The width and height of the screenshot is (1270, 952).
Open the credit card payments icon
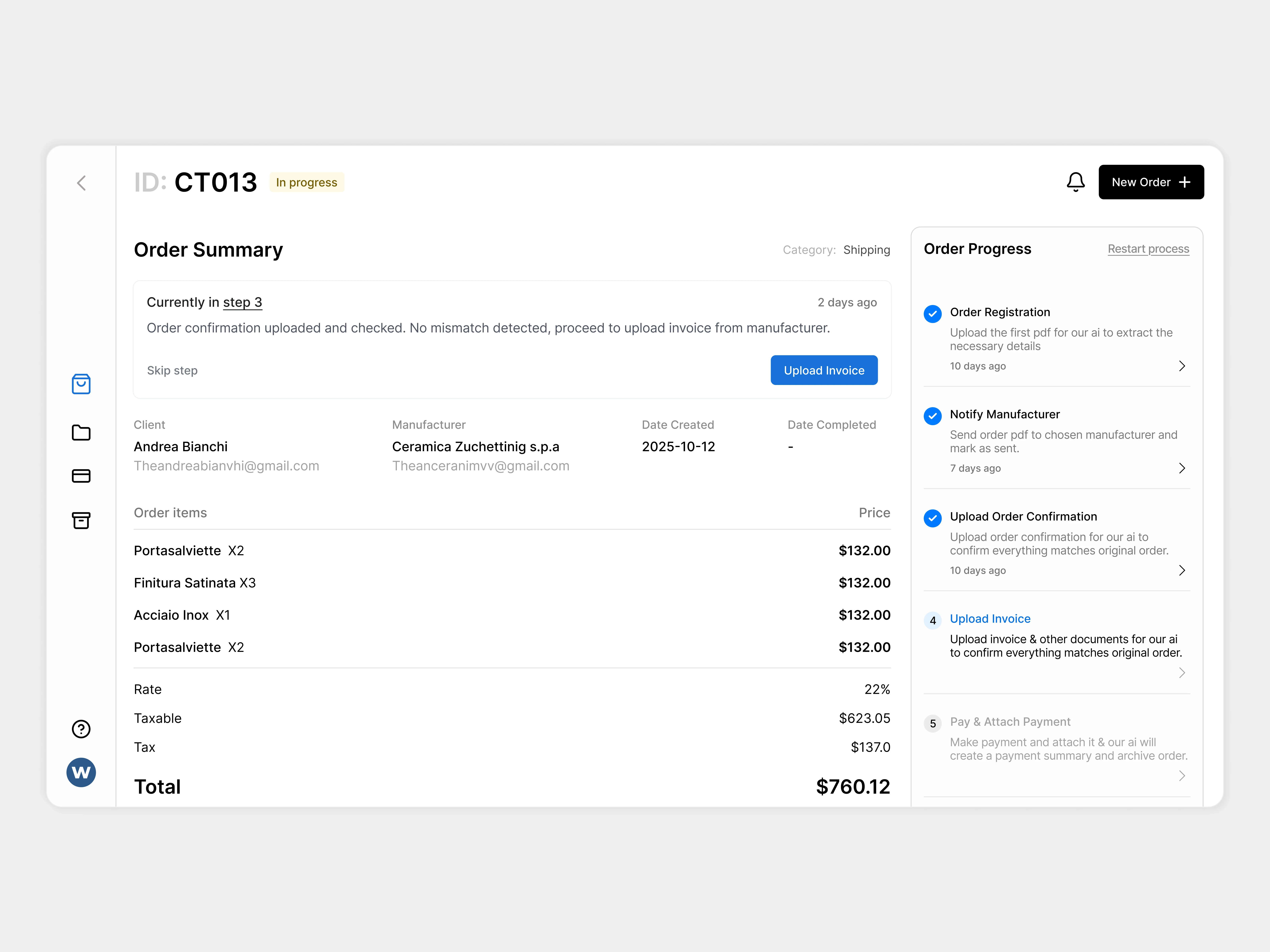click(x=81, y=476)
